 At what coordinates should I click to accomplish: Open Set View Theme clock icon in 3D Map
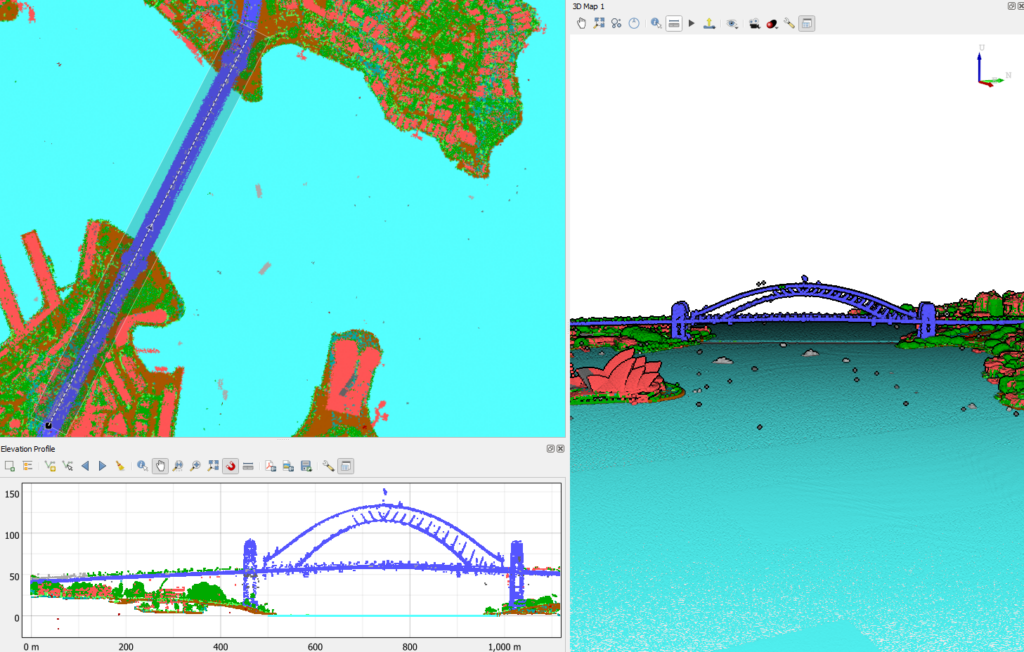[634, 24]
